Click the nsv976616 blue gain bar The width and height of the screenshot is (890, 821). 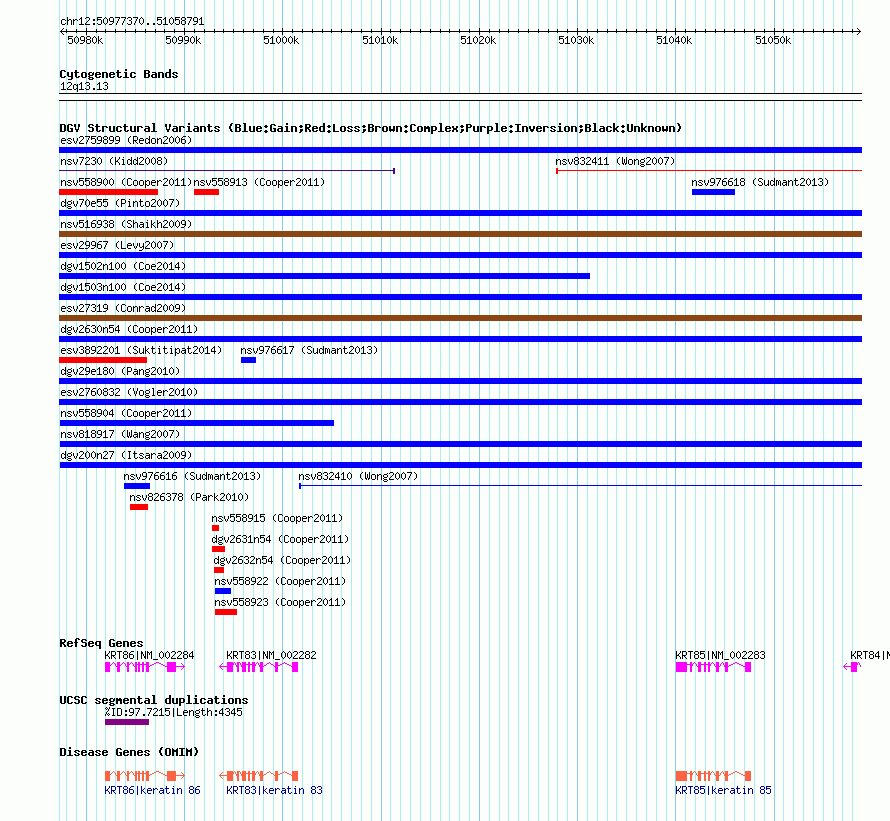click(x=137, y=486)
